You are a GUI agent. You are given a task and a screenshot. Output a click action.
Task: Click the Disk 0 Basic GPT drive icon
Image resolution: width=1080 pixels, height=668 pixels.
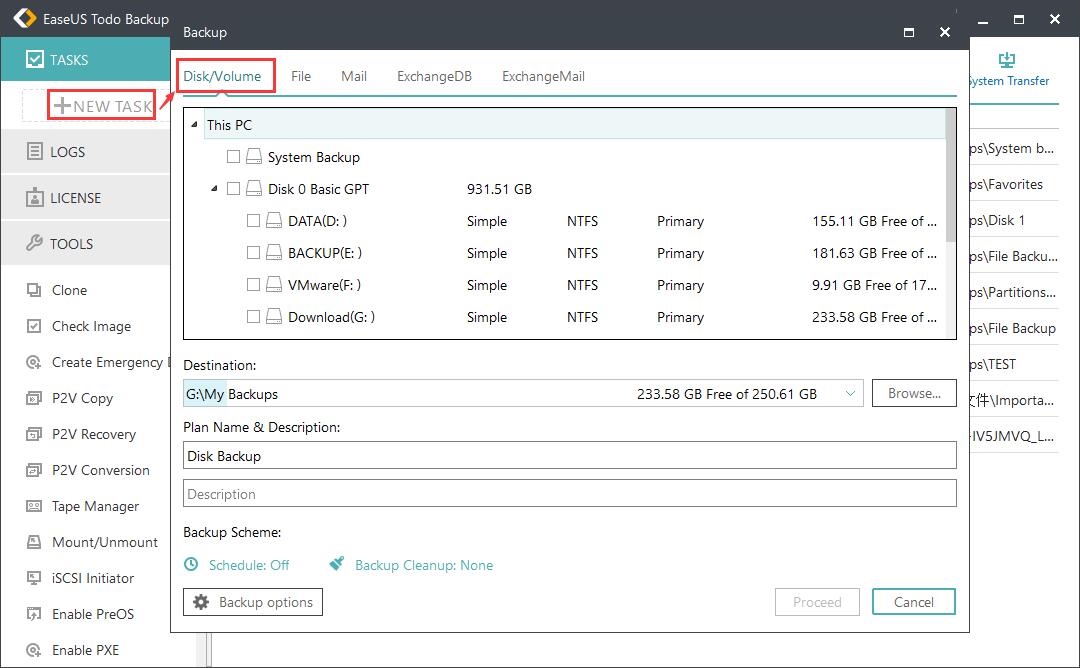(x=254, y=189)
